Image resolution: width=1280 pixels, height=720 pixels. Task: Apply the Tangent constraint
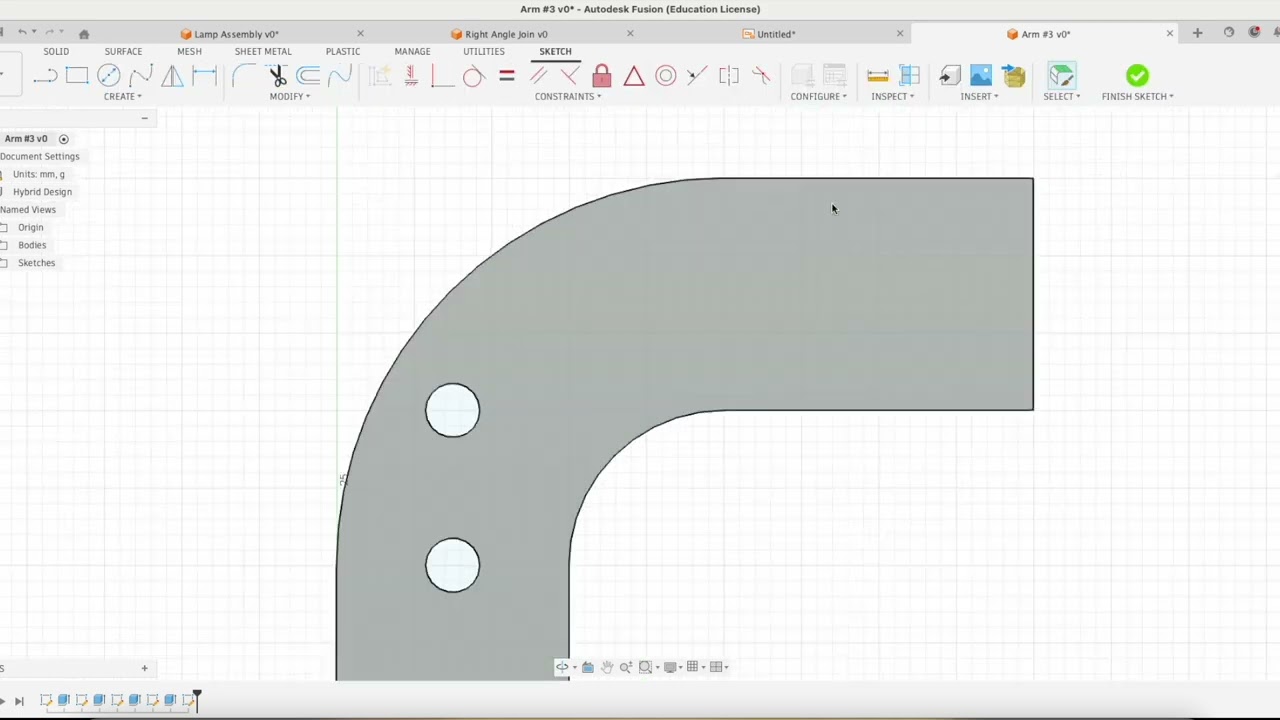click(474, 76)
